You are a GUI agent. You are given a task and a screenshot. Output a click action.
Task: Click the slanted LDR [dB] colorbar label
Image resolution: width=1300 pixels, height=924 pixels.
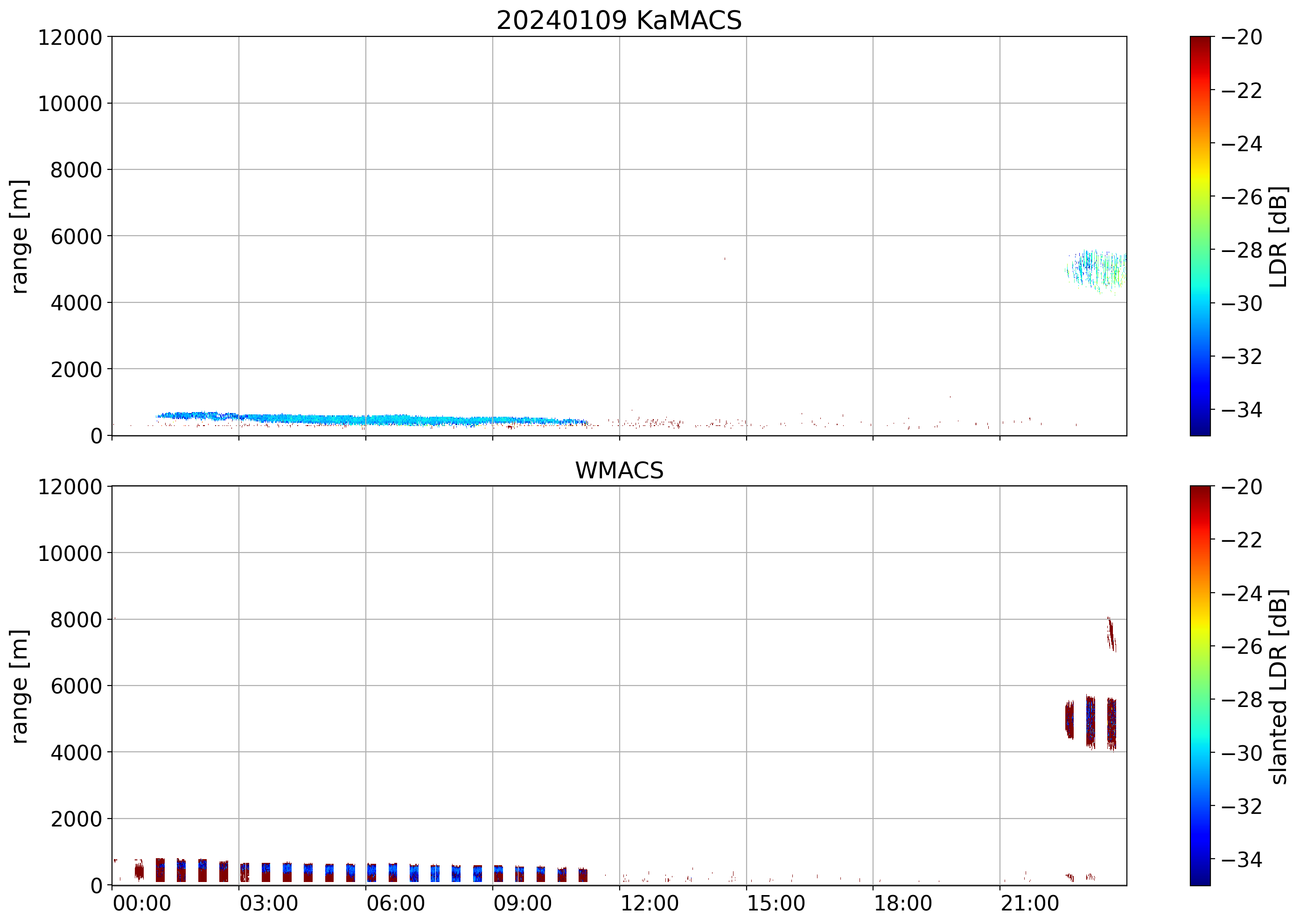click(x=1279, y=686)
